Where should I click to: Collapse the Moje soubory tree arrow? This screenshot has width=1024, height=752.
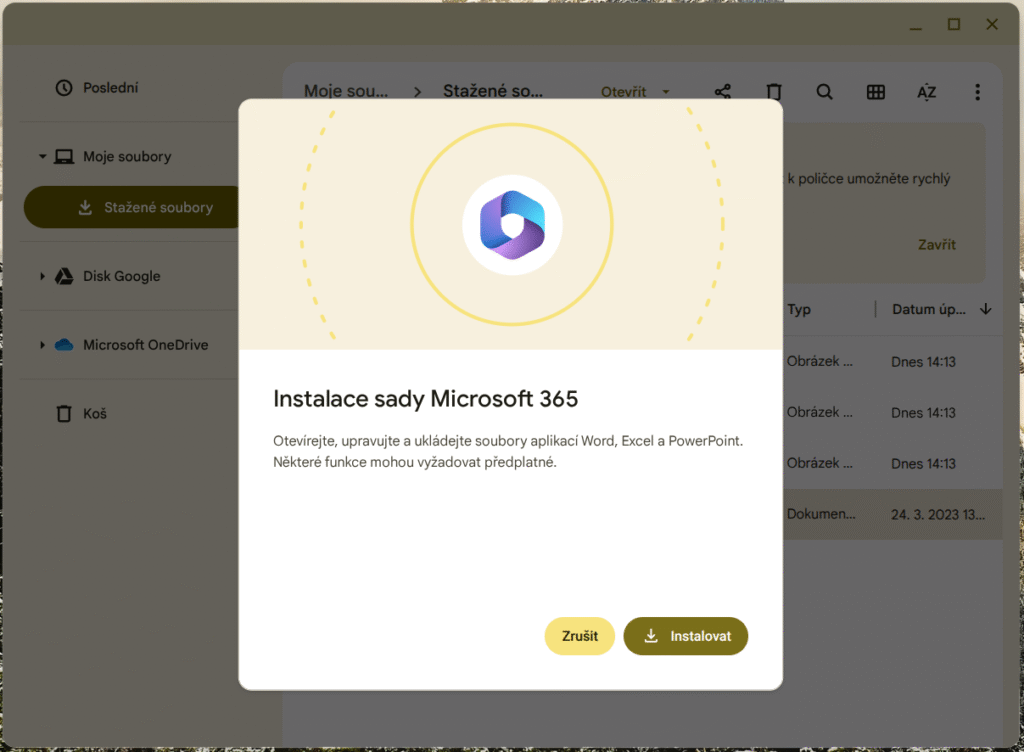[43, 157]
